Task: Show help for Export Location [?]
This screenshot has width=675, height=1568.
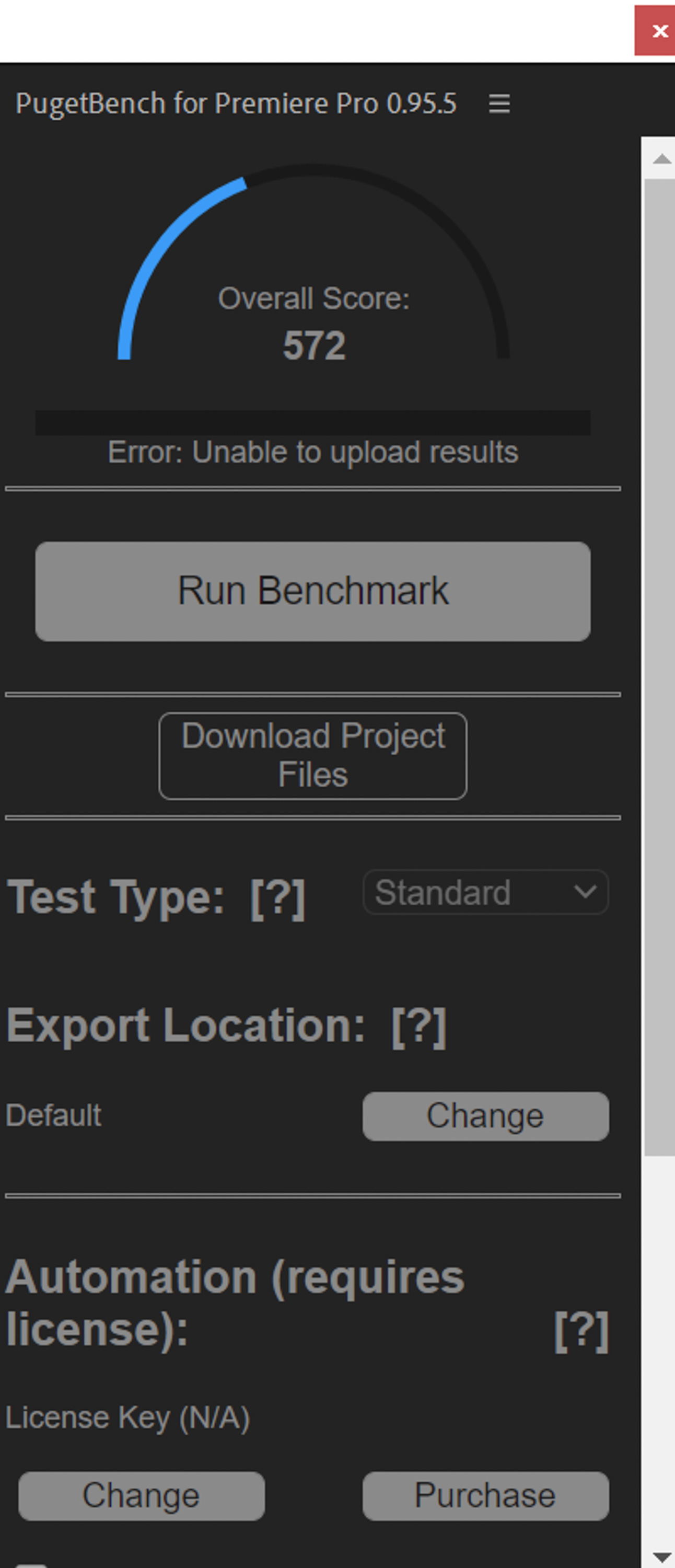Action: click(419, 1027)
